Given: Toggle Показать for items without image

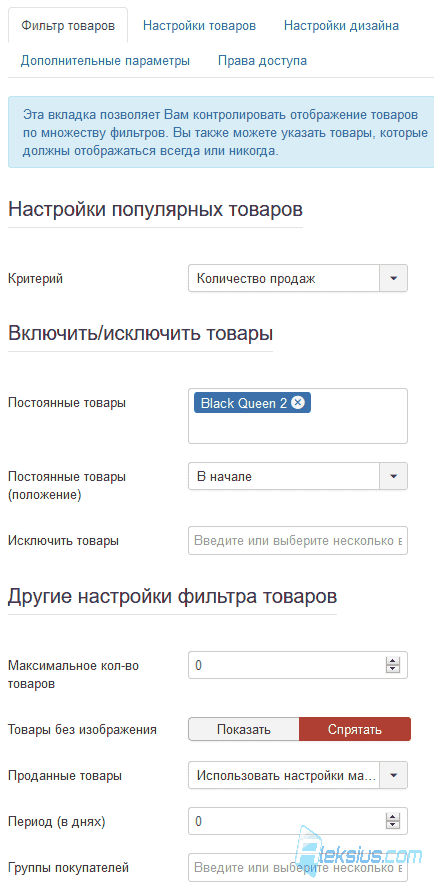Looking at the screenshot, I should tap(244, 729).
